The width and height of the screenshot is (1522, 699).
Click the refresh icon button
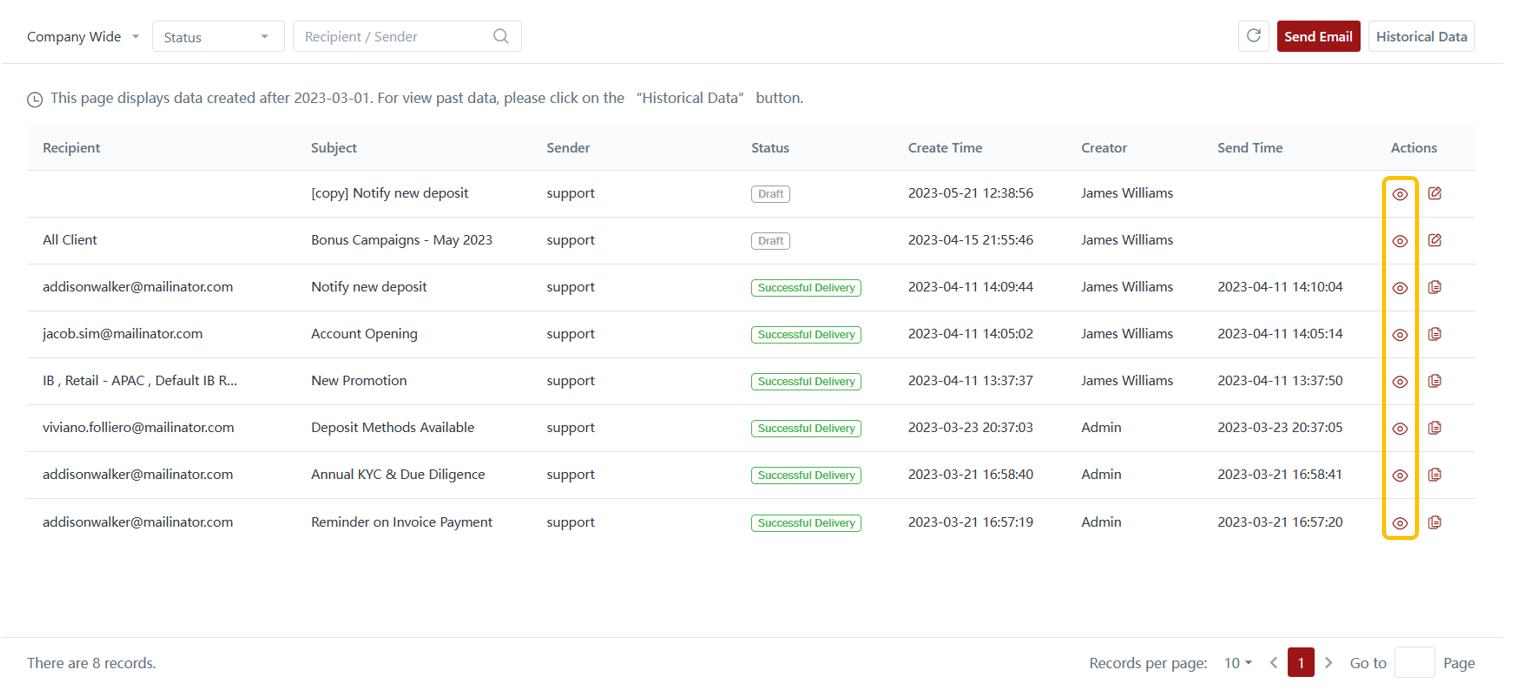click(1253, 37)
